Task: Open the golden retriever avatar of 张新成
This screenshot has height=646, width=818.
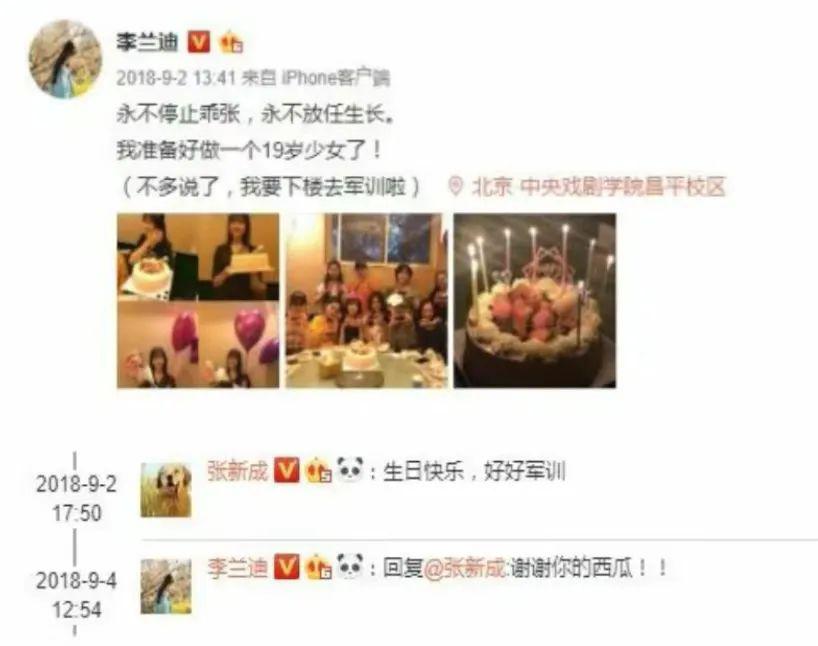Action: coord(166,489)
